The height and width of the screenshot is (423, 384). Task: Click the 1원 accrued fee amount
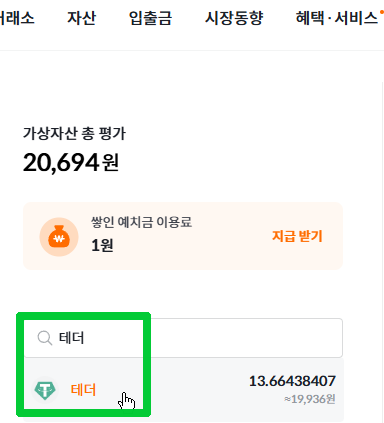pos(102,246)
